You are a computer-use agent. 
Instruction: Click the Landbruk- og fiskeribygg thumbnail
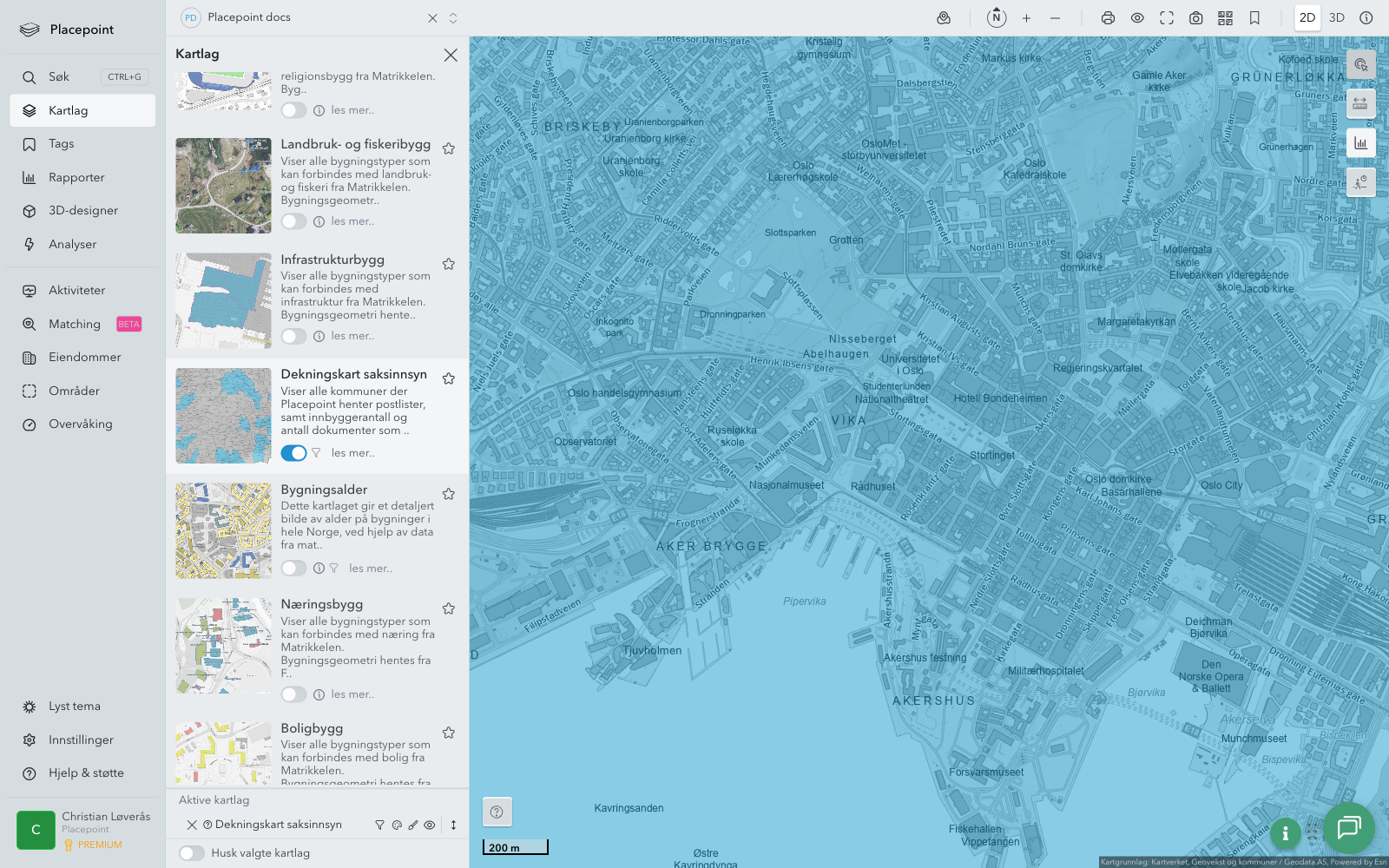pyautogui.click(x=223, y=186)
